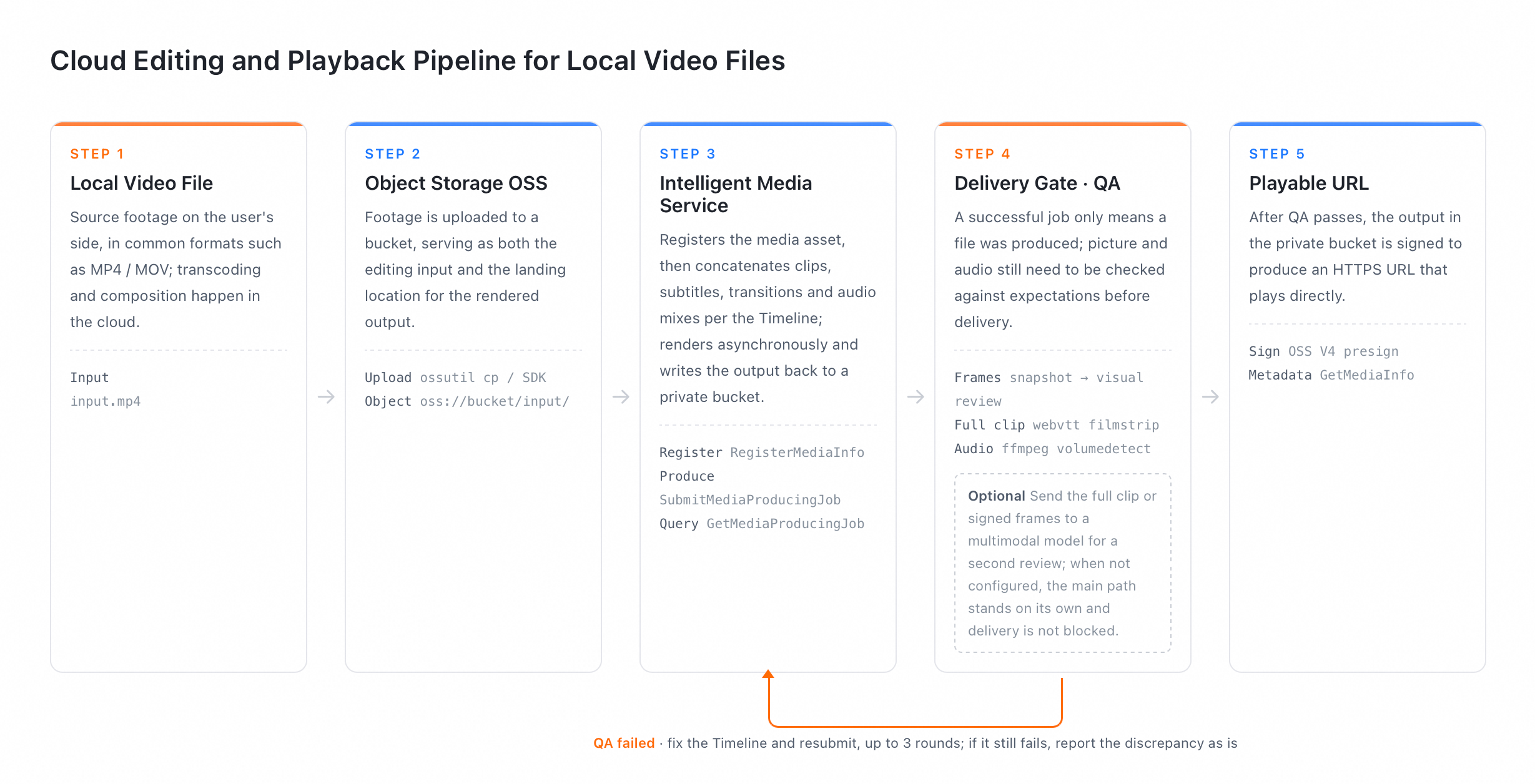Screen dimensions: 1535x784
Task: Open the 'Object Storage OSS' heading
Action: pos(456,183)
